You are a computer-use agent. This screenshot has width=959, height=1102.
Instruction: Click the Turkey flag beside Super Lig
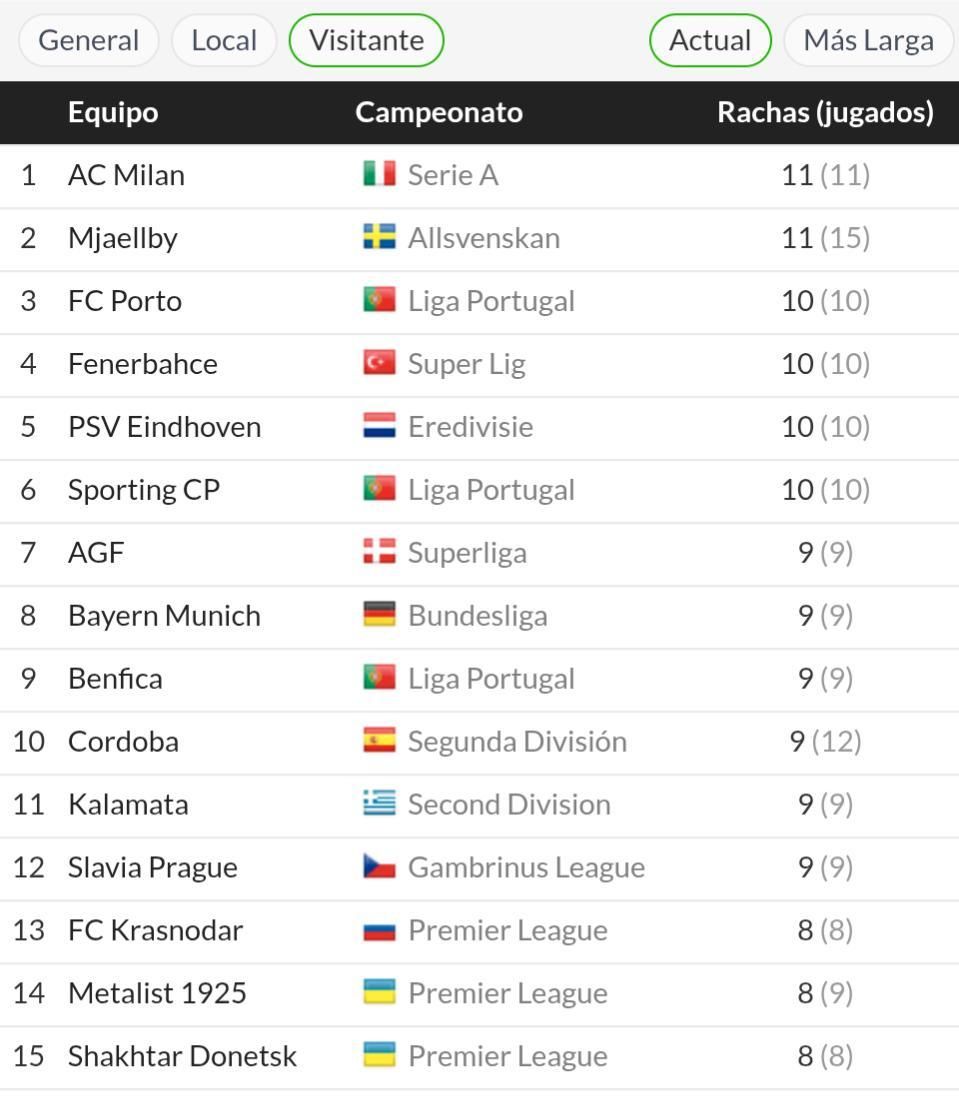[379, 364]
